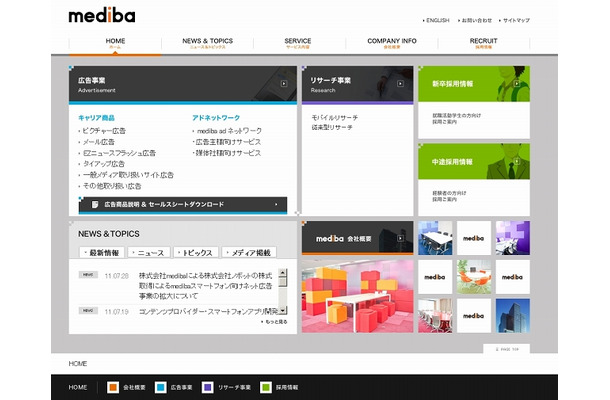
Task: Open 一般メディア取り扱いサイト広告 link
Action: pyautogui.click(x=128, y=175)
